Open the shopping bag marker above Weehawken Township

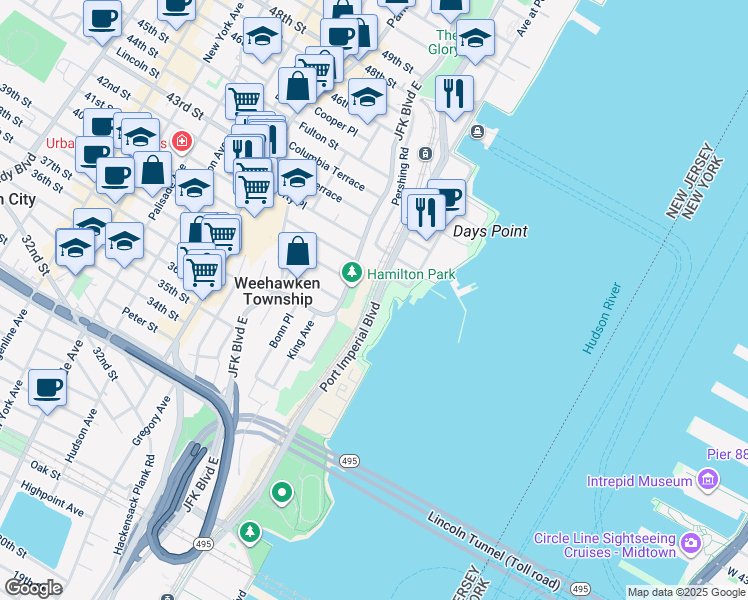pyautogui.click(x=297, y=255)
